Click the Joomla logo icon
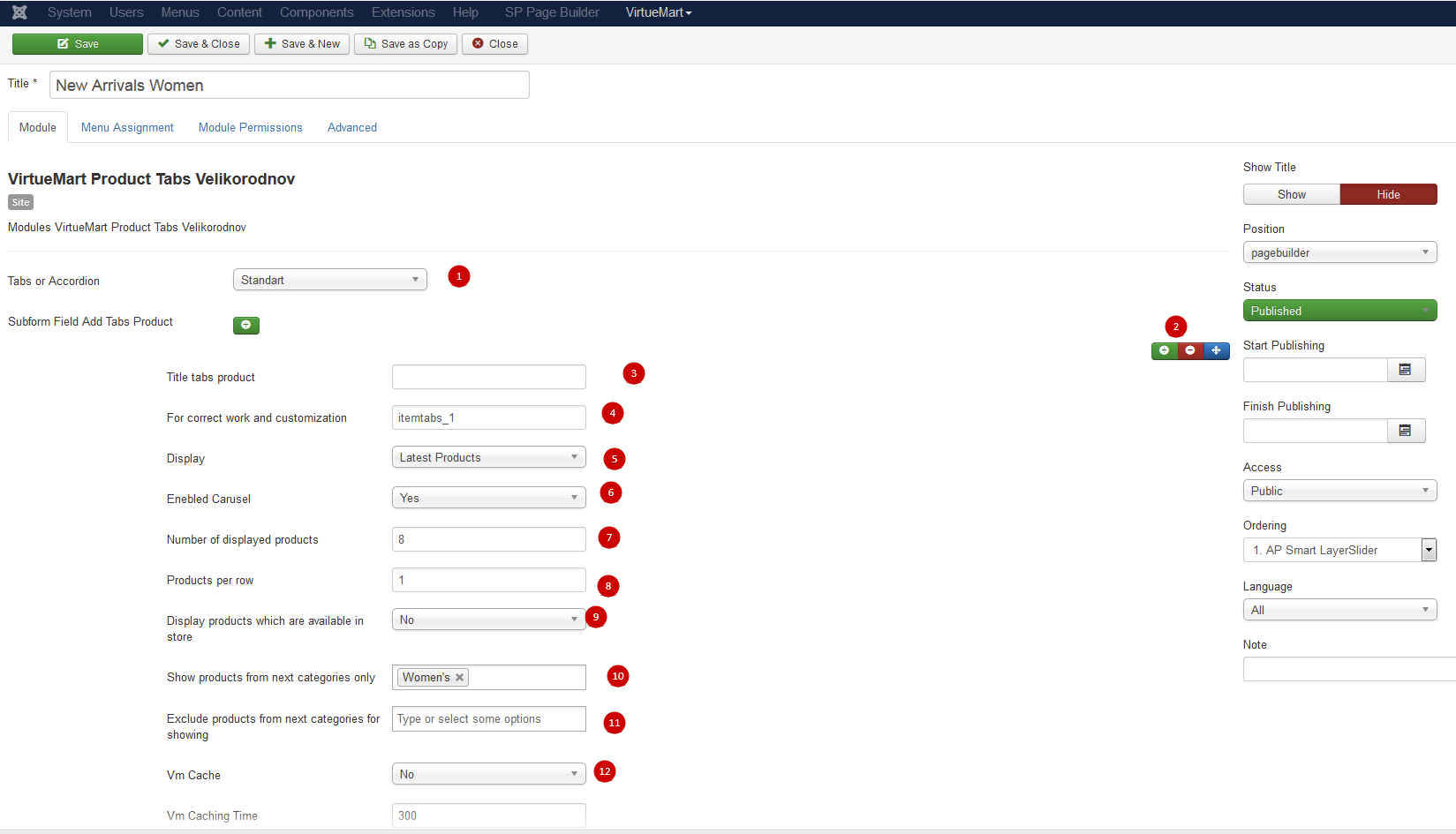 (19, 12)
